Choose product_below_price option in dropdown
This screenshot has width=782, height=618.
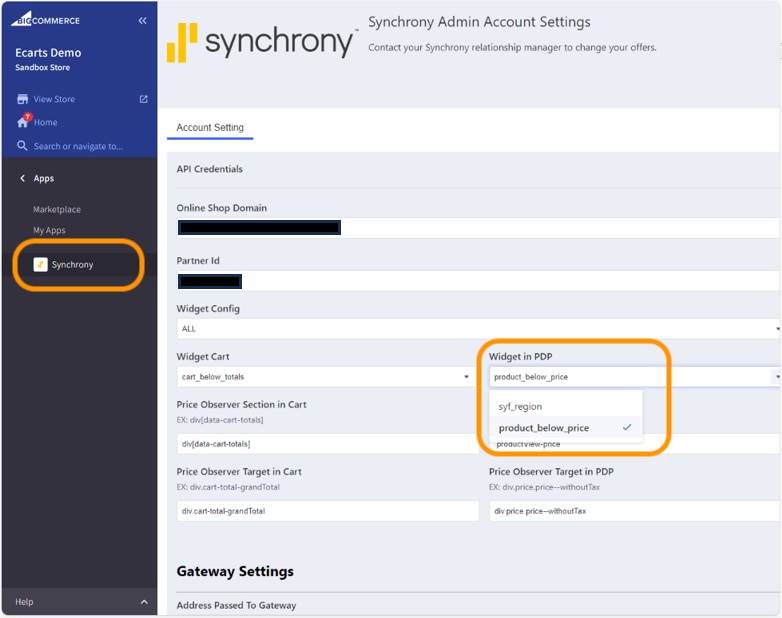click(566, 427)
